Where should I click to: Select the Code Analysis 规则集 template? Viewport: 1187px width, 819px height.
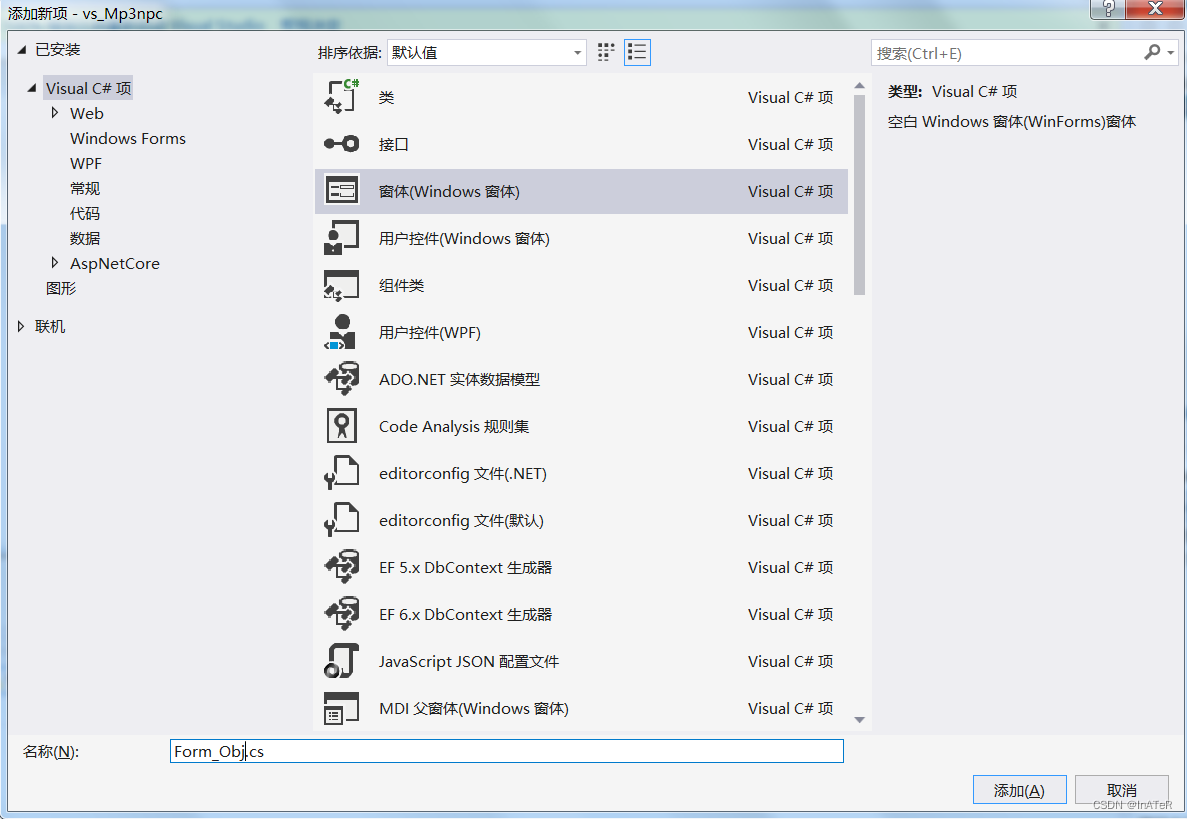tap(453, 426)
